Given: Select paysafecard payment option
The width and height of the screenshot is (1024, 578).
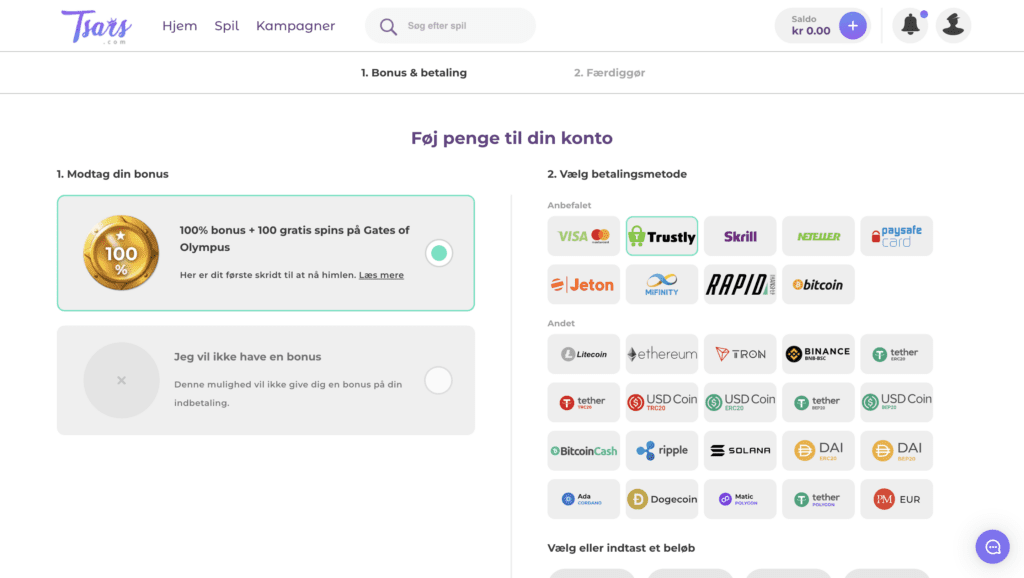Looking at the screenshot, I should (x=897, y=236).
